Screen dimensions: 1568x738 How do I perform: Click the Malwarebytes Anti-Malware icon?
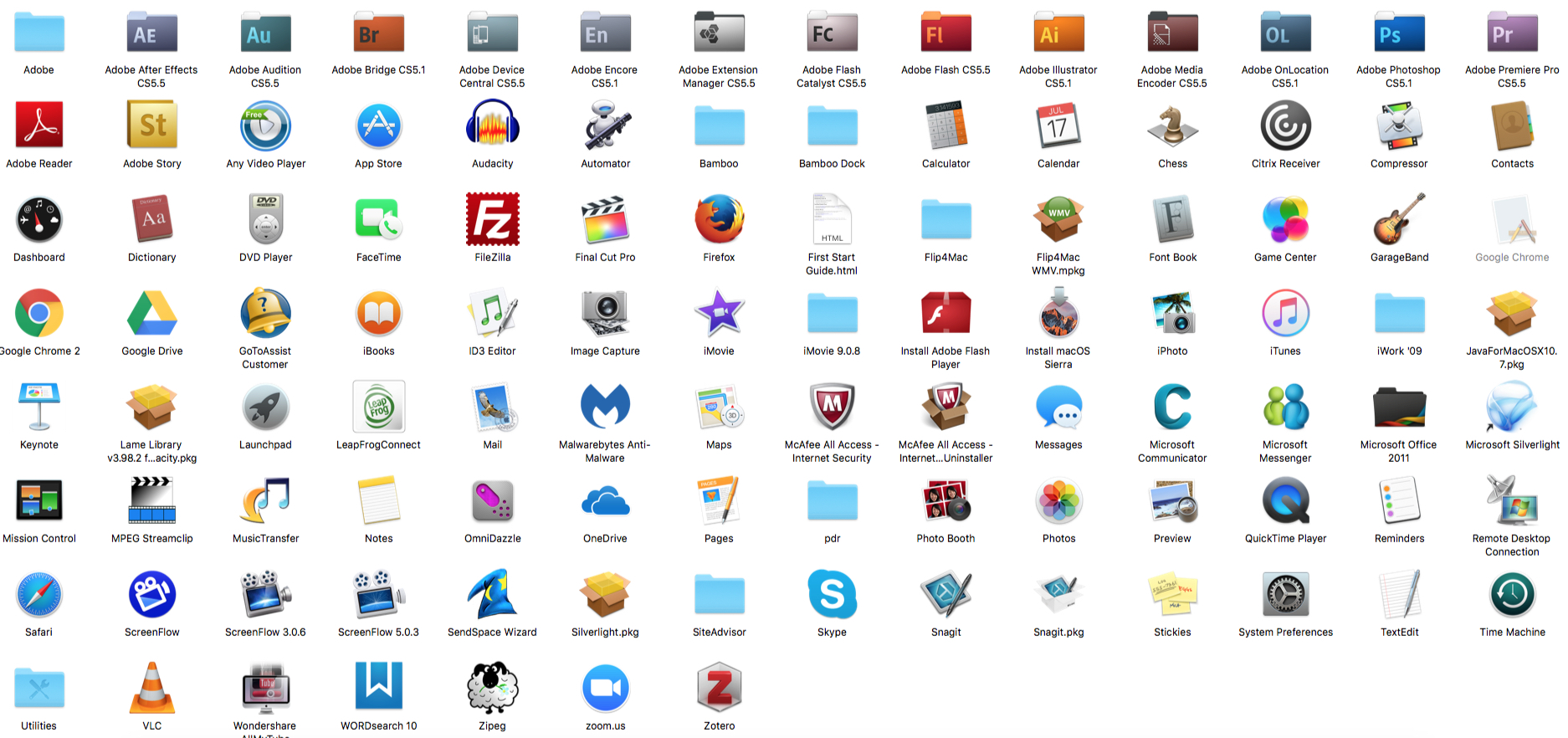(605, 407)
